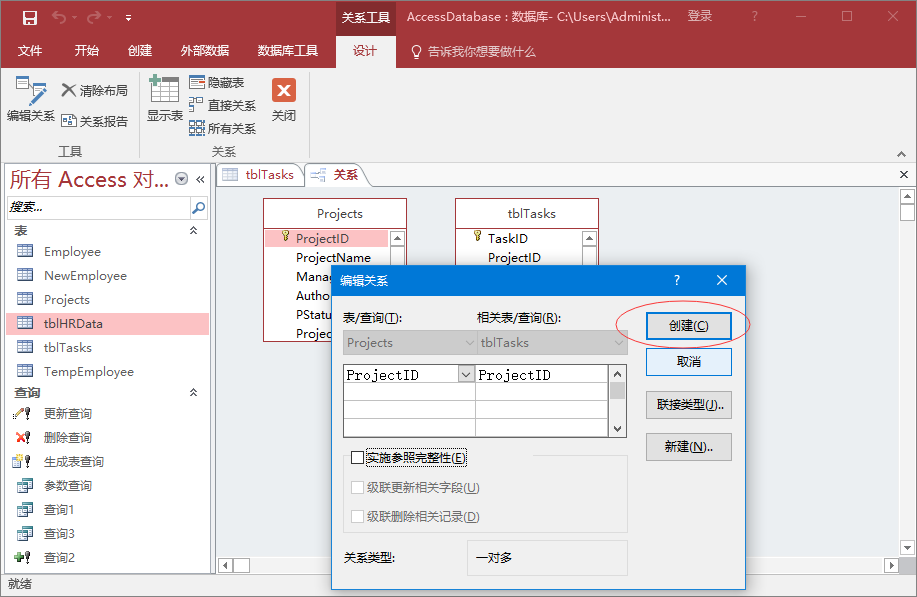Click the red Close (关闭) ribbon icon
The width and height of the screenshot is (917, 597).
point(284,100)
